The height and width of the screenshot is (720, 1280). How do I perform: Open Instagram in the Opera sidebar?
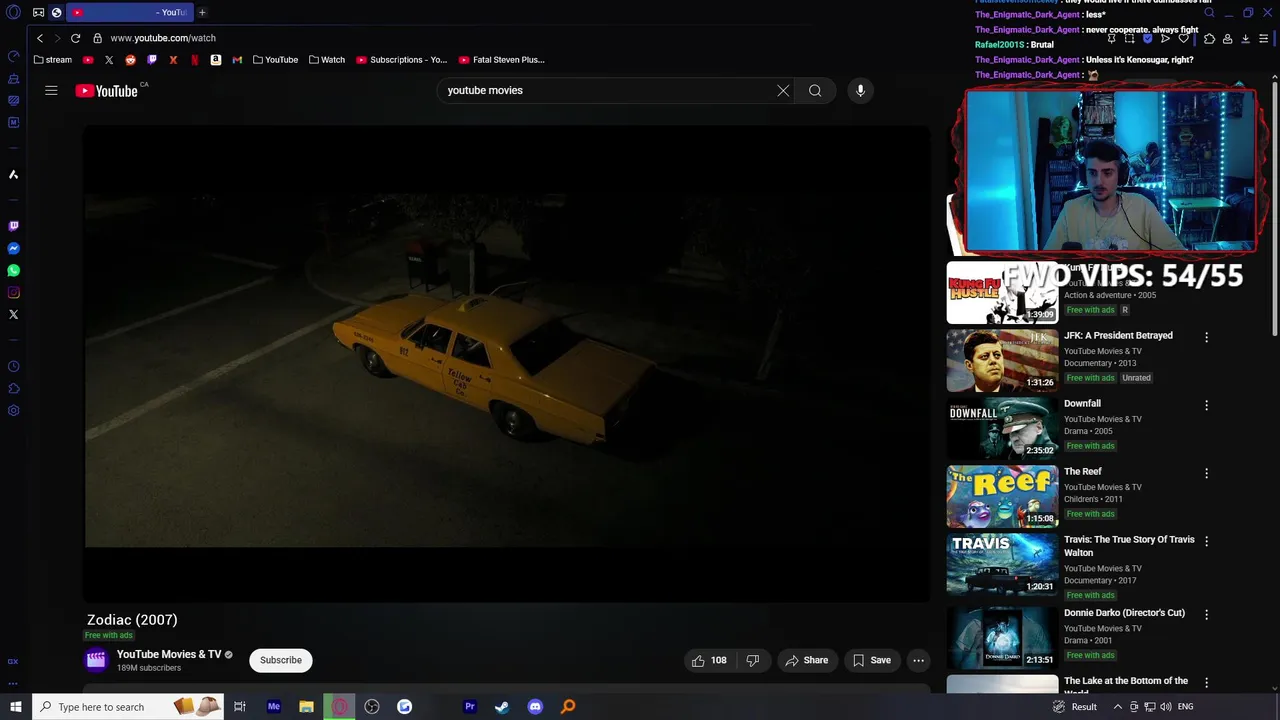click(x=13, y=292)
